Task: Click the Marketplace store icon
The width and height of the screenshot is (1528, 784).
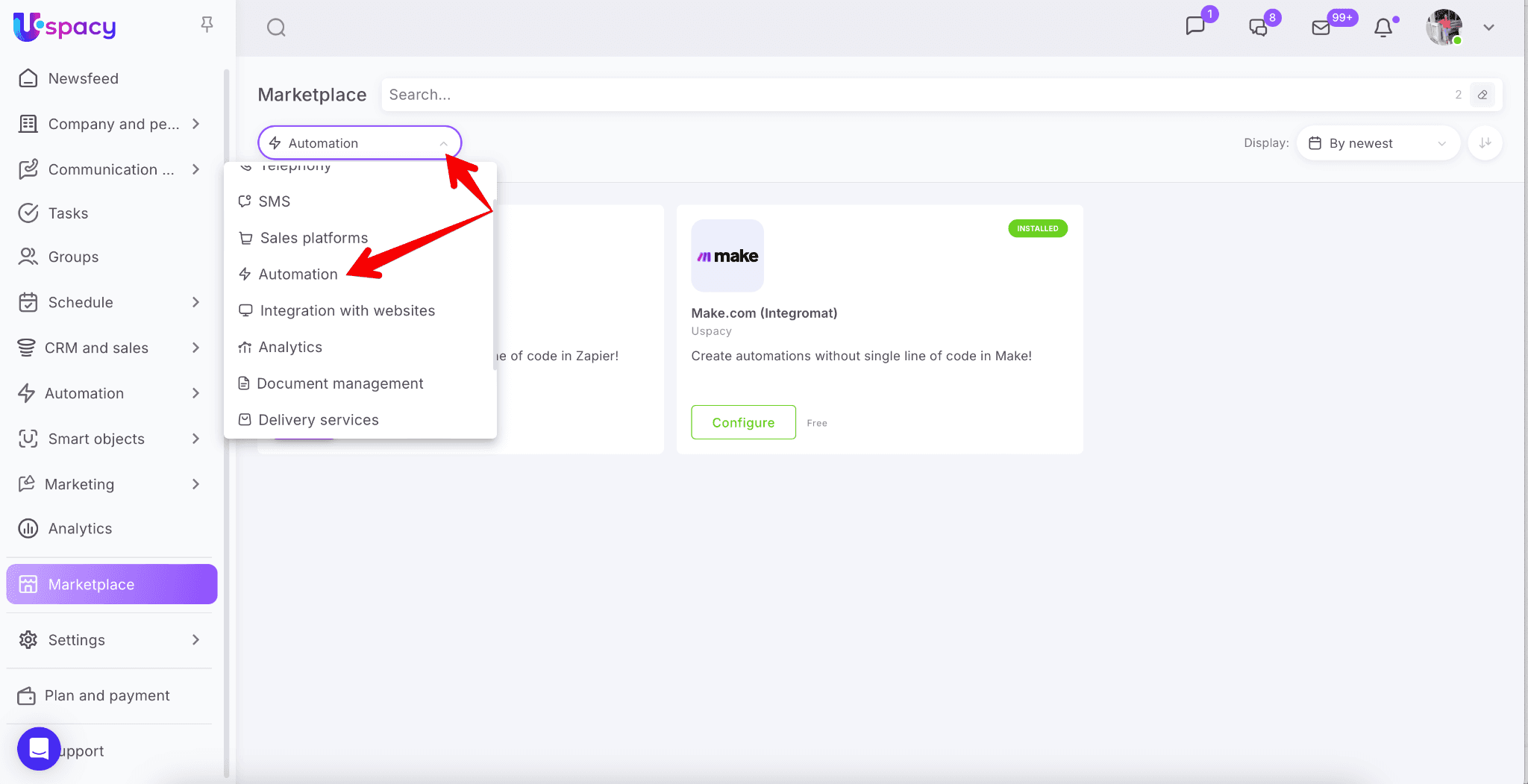Action: tap(28, 584)
